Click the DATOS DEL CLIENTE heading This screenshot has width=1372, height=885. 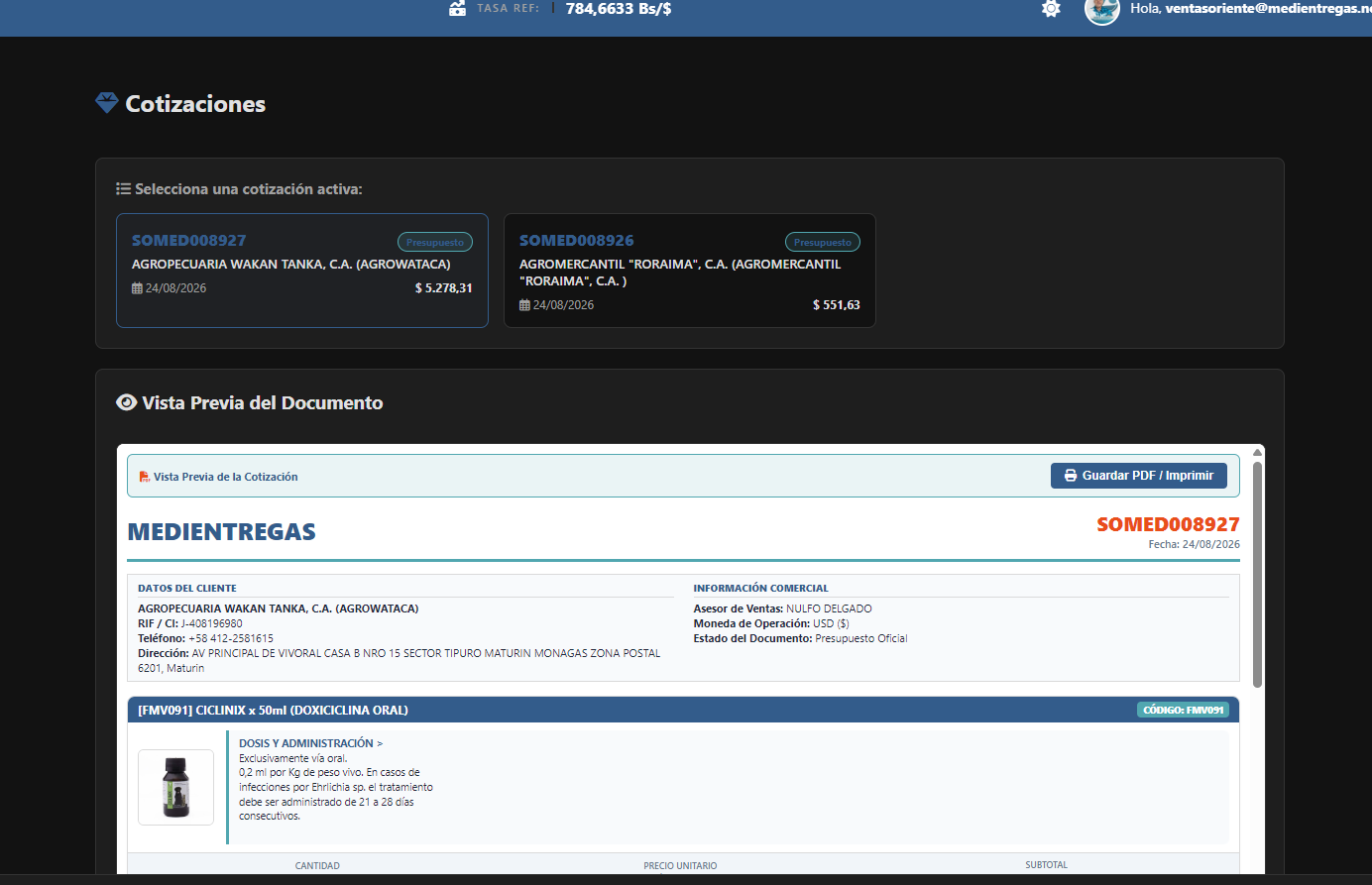[x=187, y=589]
